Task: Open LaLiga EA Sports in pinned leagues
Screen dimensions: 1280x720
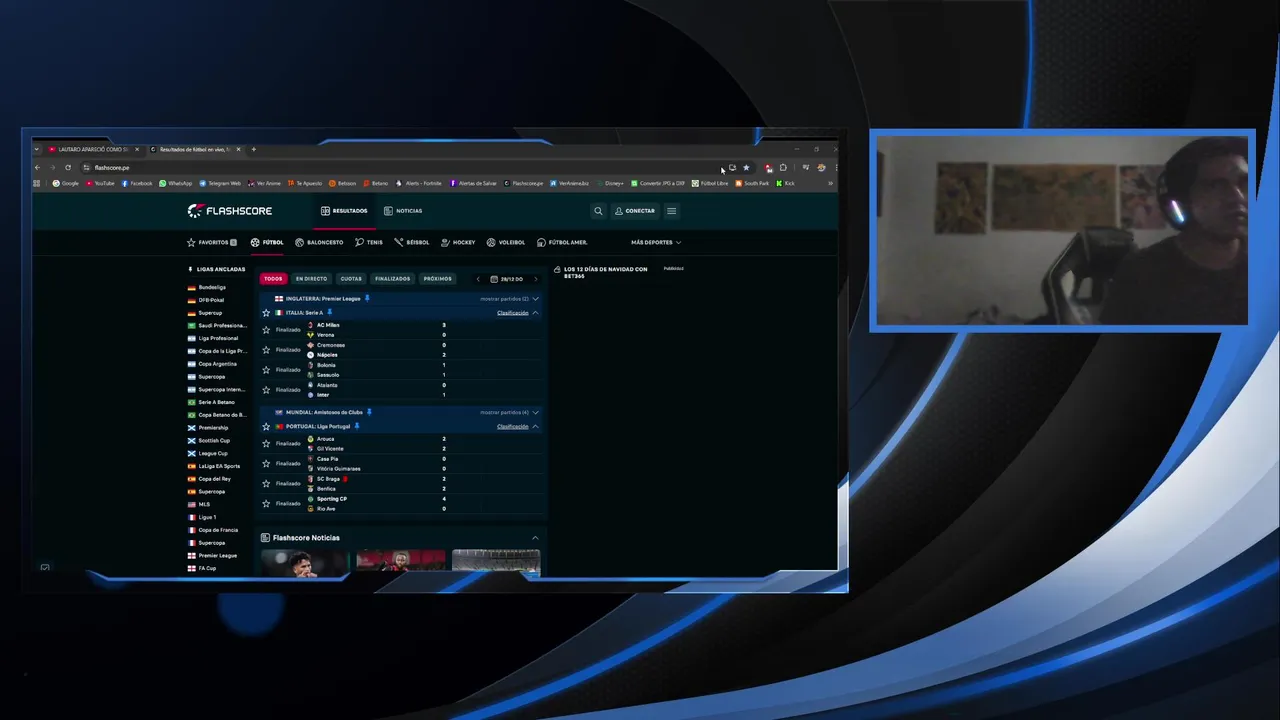Action: click(214, 466)
